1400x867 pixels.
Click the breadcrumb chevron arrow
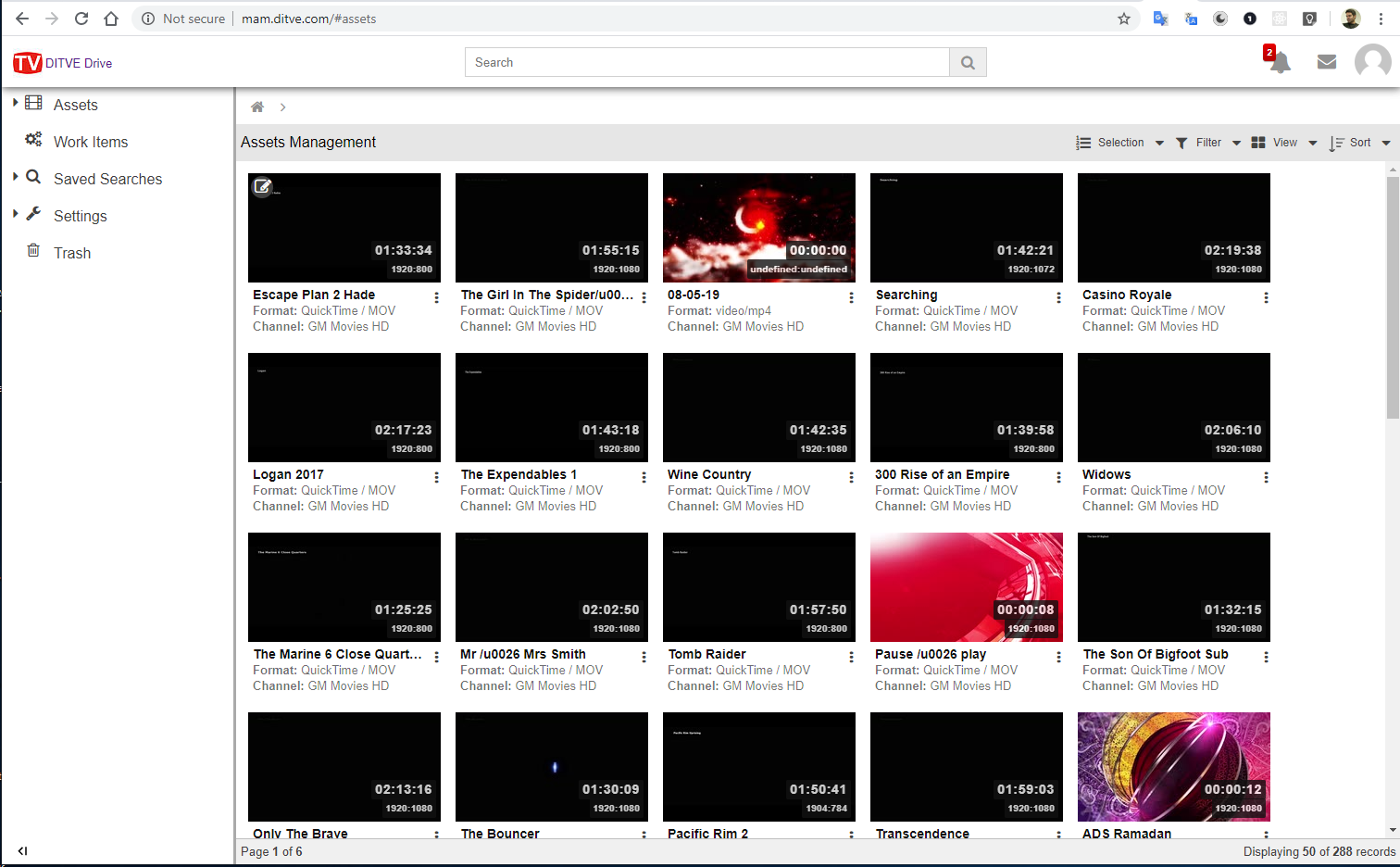[x=282, y=107]
